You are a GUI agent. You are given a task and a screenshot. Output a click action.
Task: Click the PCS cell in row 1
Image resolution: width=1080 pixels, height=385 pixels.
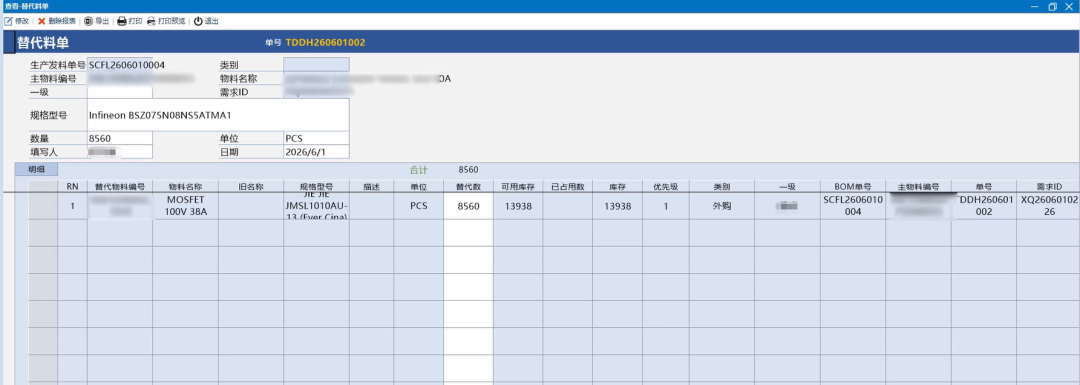coord(419,206)
